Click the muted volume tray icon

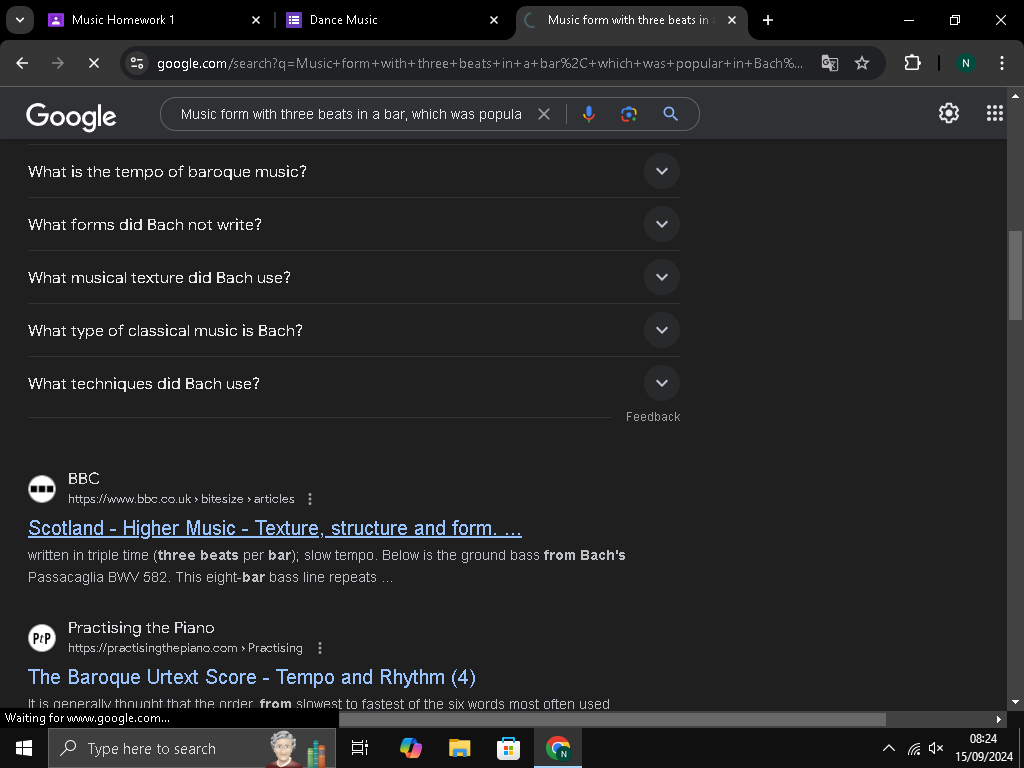936,748
